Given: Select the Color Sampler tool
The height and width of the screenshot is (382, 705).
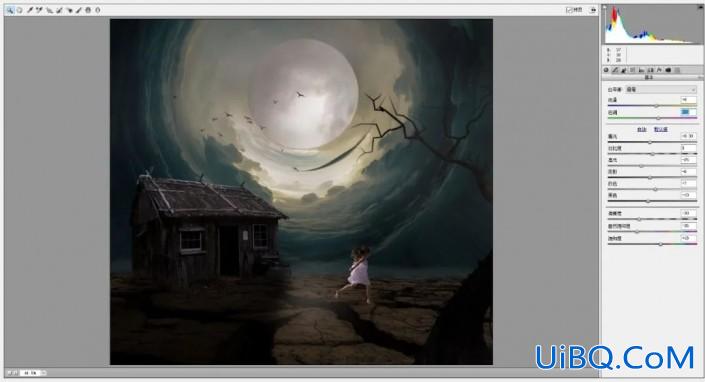Looking at the screenshot, I should [39, 10].
